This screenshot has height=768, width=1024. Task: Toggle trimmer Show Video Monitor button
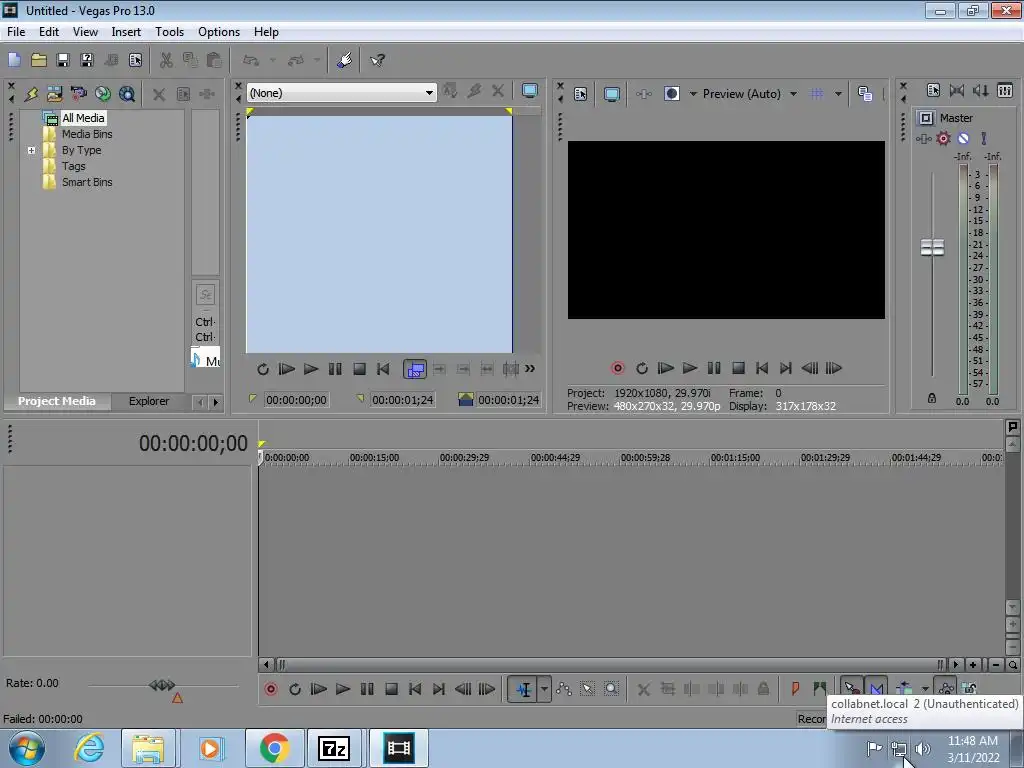point(530,91)
